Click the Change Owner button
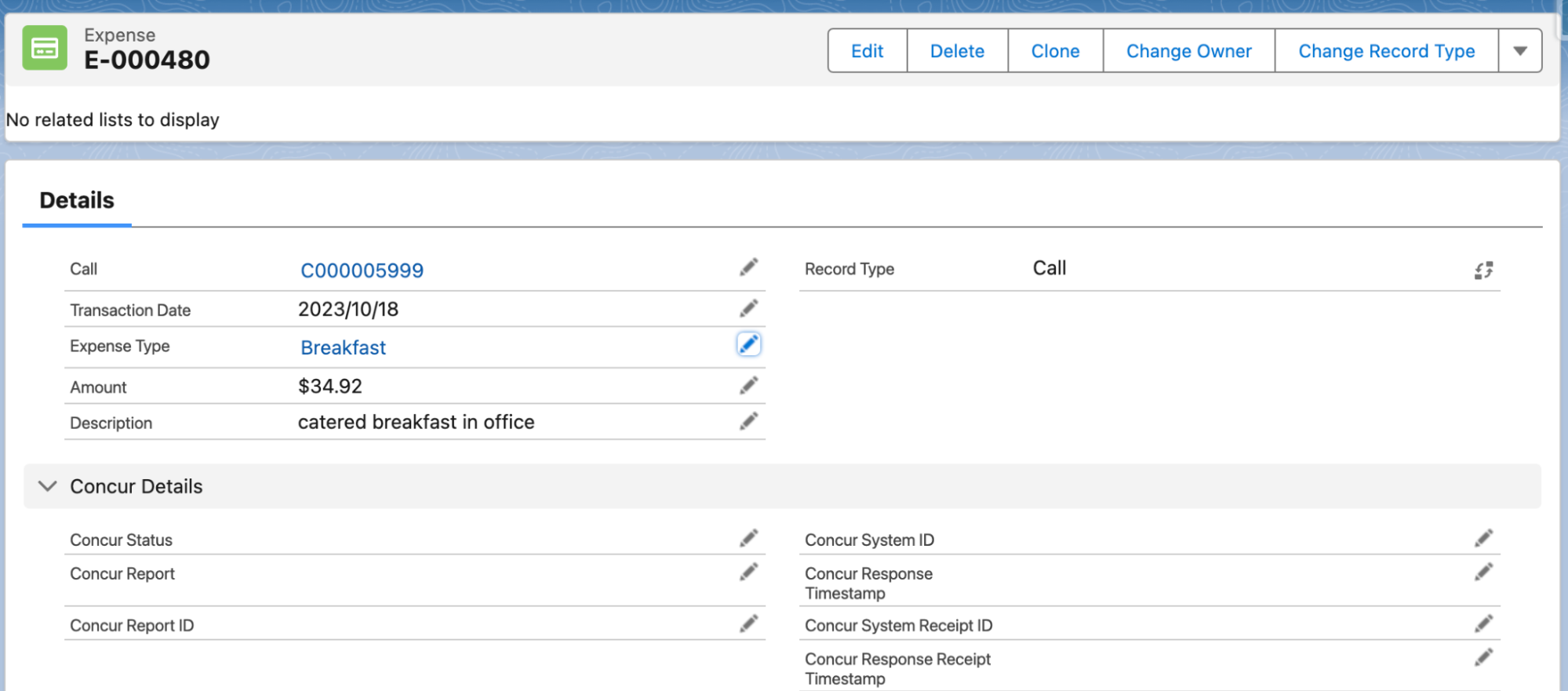This screenshot has height=691, width=1568. 1188,51
